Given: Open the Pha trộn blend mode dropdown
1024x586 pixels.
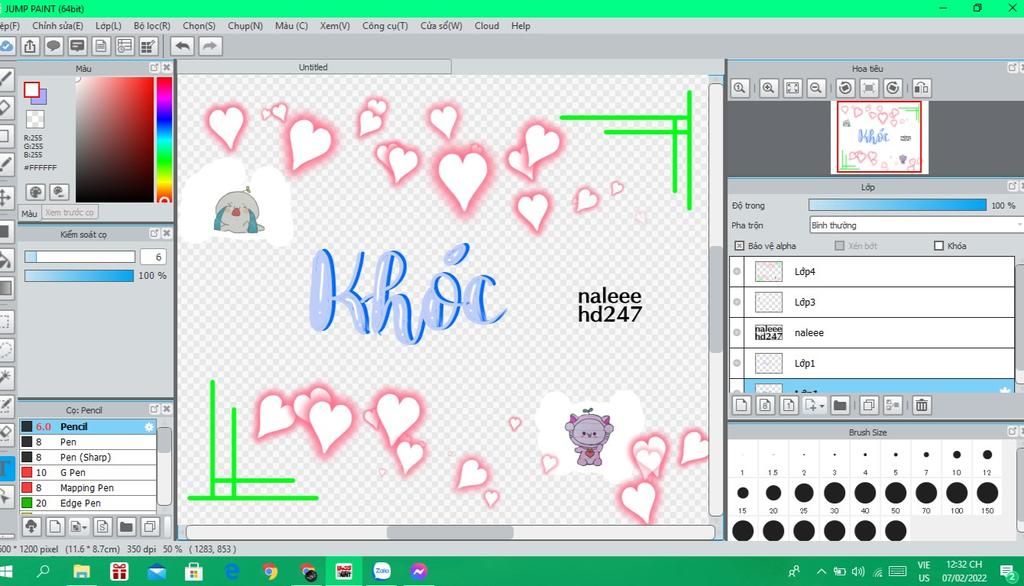Looking at the screenshot, I should point(916,225).
